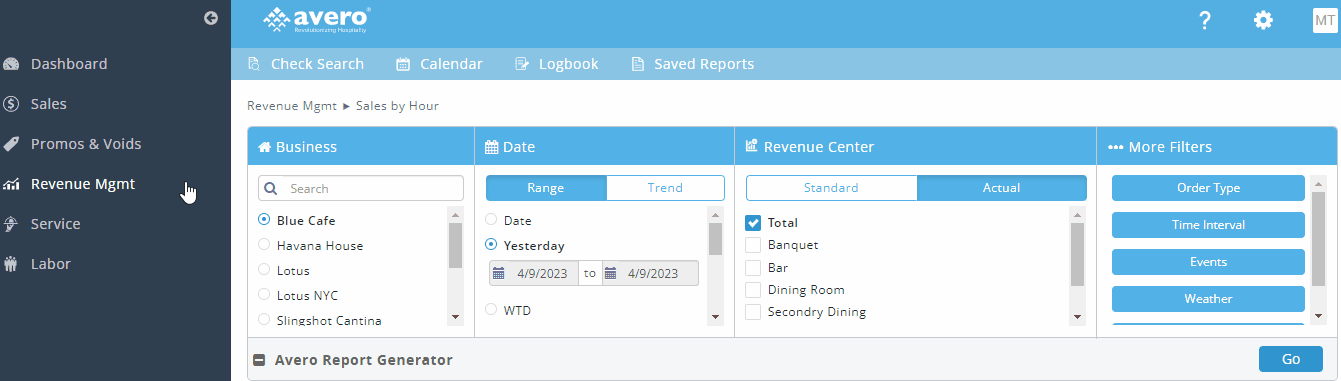Click the Sales dollar icon

coord(12,104)
